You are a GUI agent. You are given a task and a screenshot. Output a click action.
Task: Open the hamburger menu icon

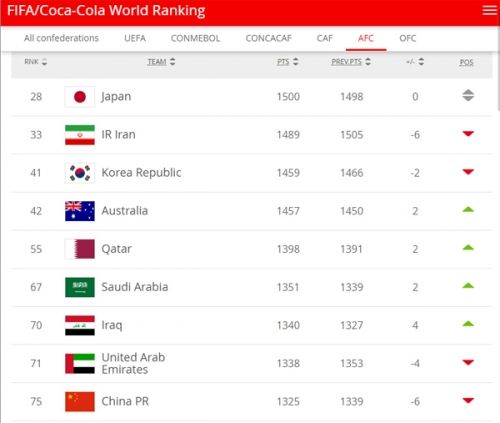pos(489,10)
